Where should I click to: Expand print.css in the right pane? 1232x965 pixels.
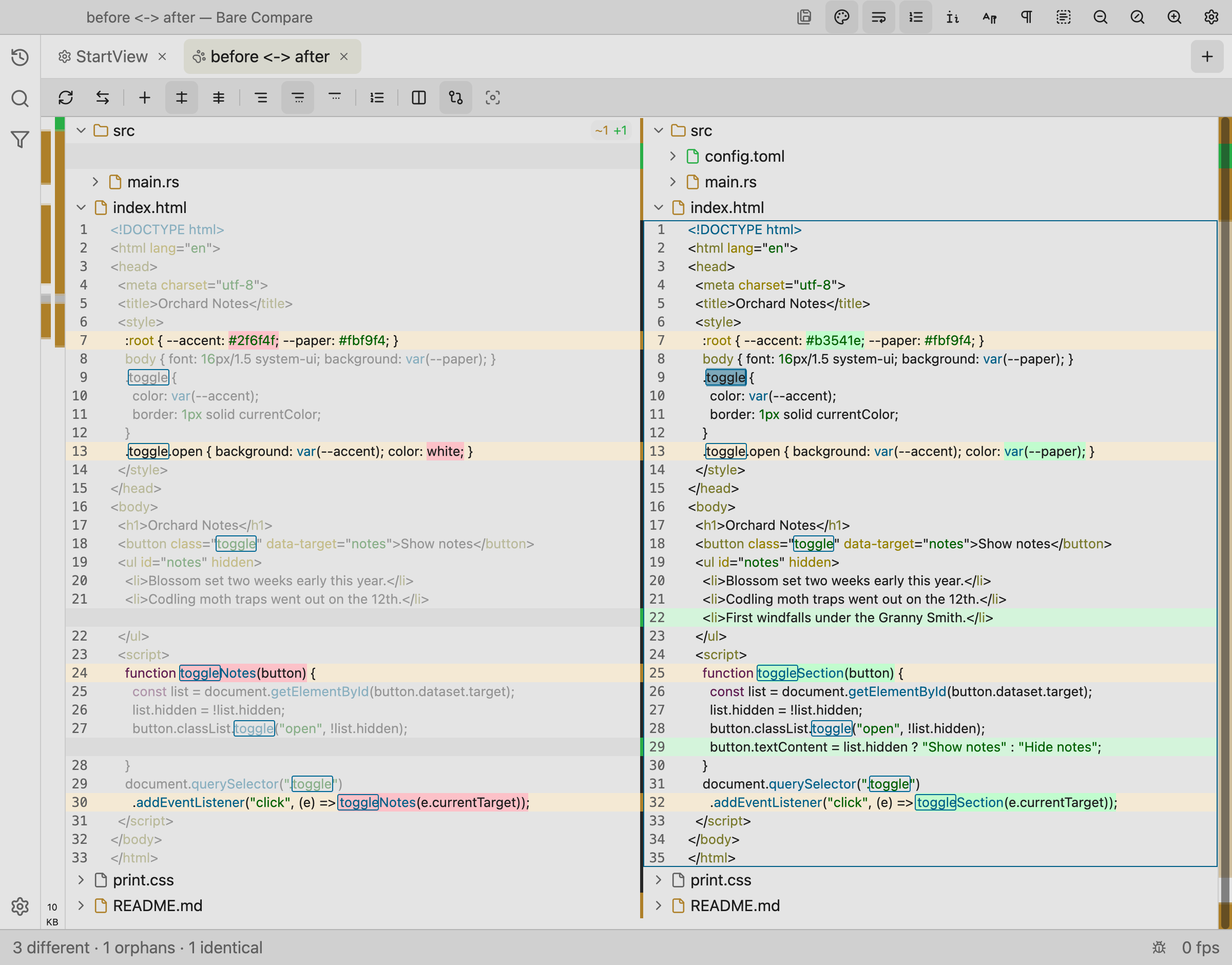point(659,880)
